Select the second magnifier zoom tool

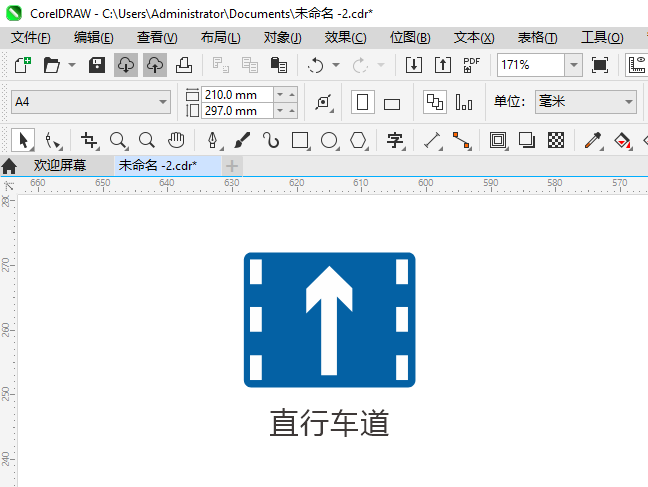pos(147,141)
